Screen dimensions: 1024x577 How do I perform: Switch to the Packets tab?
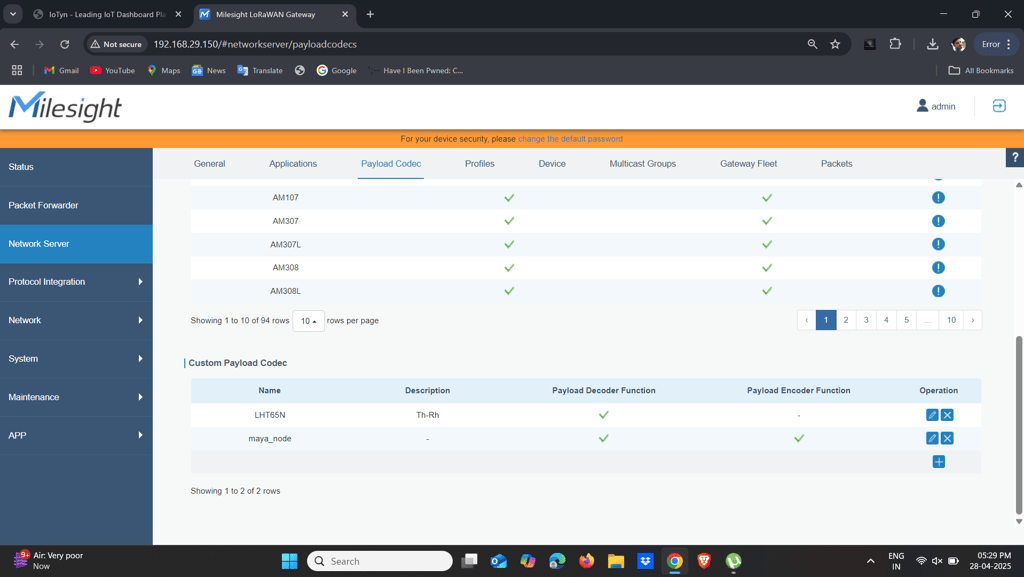[x=837, y=164]
